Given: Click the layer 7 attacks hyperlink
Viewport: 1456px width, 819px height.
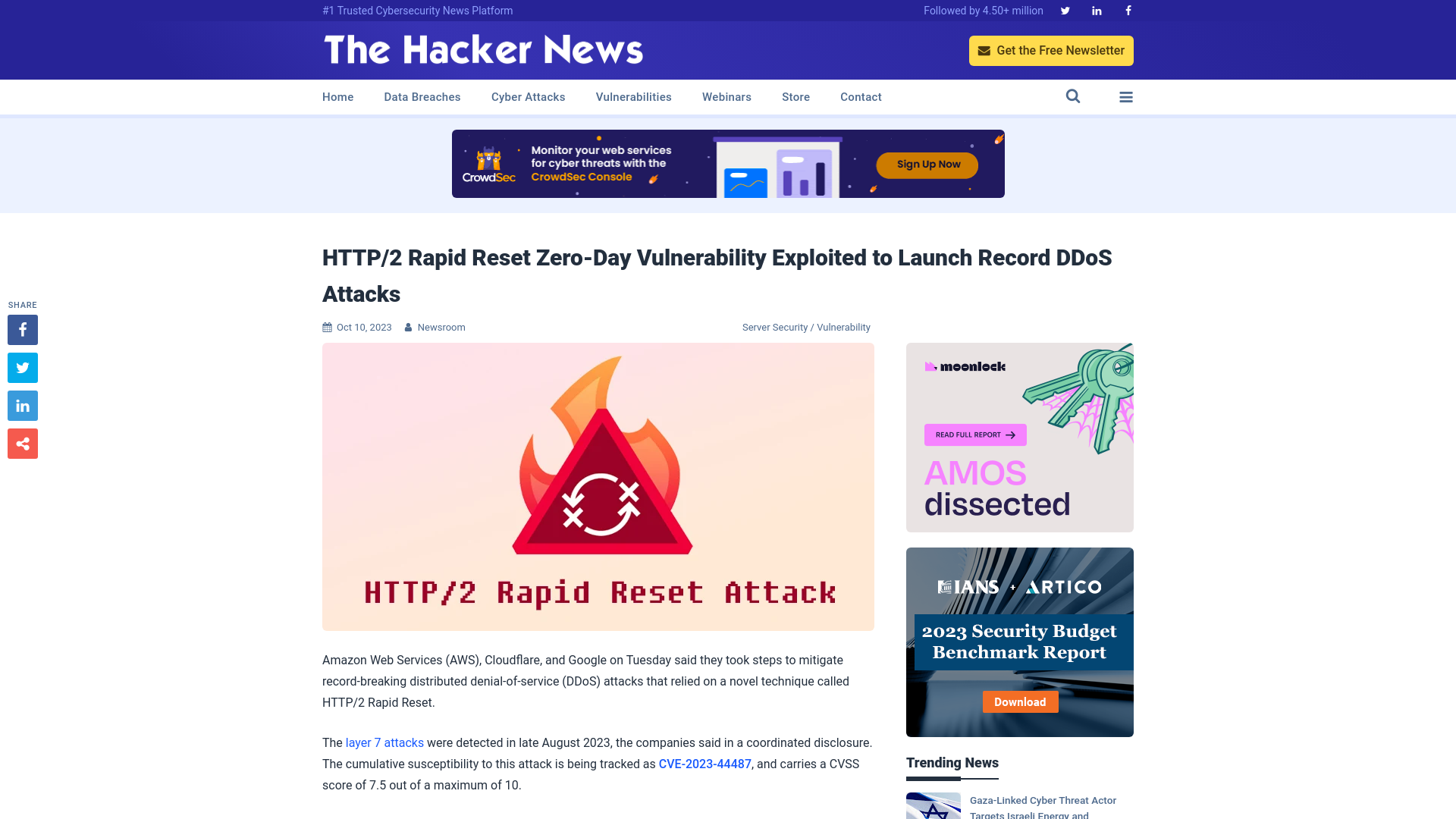Looking at the screenshot, I should tap(384, 743).
